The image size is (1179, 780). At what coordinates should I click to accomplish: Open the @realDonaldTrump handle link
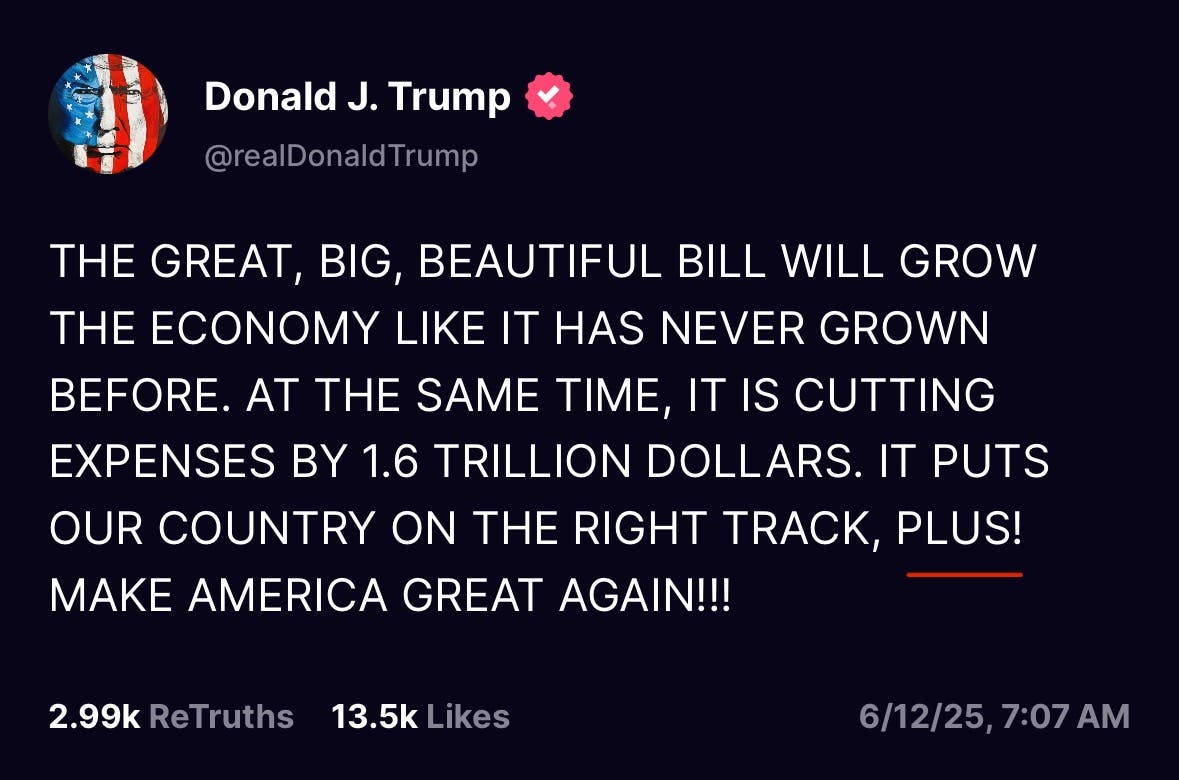pos(341,156)
